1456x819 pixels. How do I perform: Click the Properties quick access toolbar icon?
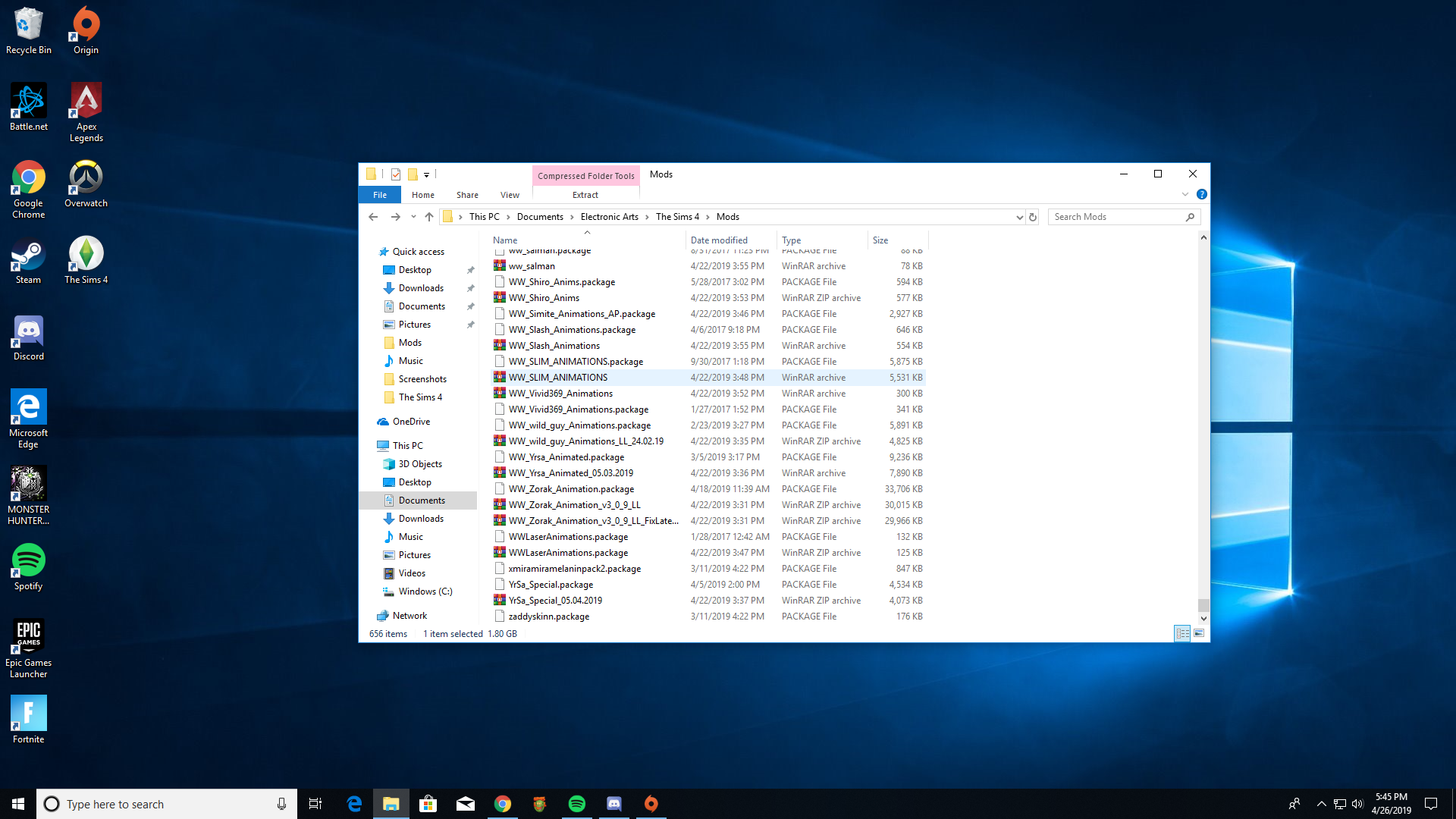pos(396,174)
